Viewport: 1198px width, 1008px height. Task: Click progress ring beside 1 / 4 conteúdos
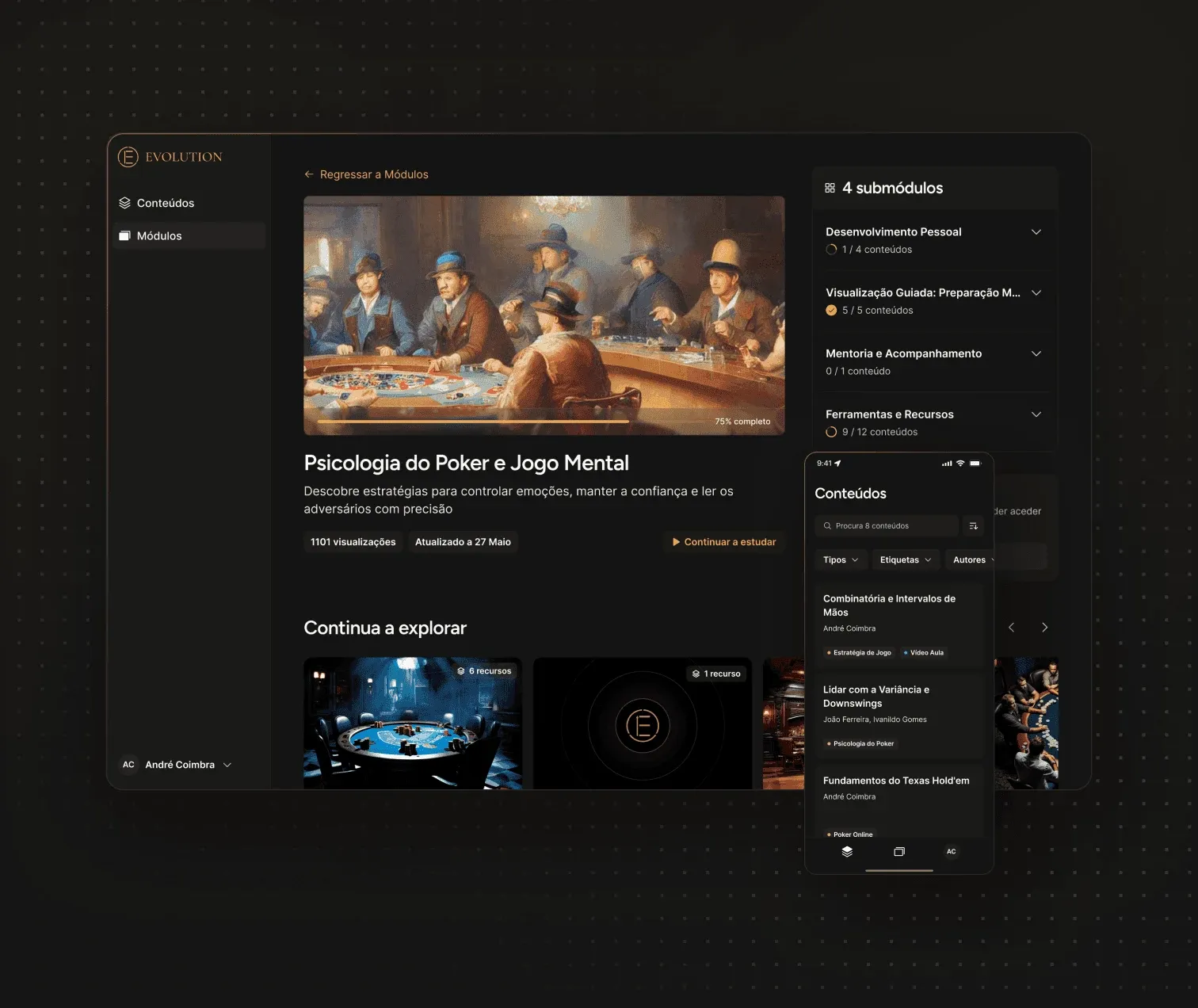pos(831,250)
